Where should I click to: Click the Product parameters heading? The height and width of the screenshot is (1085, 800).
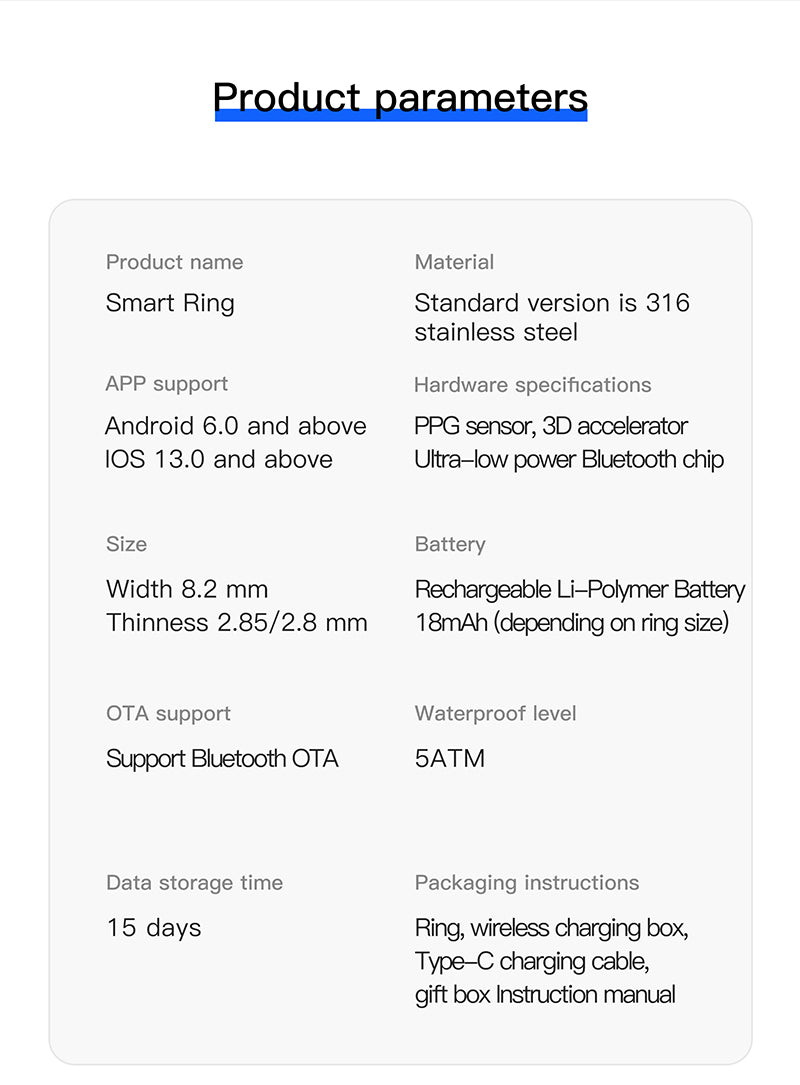coord(400,98)
